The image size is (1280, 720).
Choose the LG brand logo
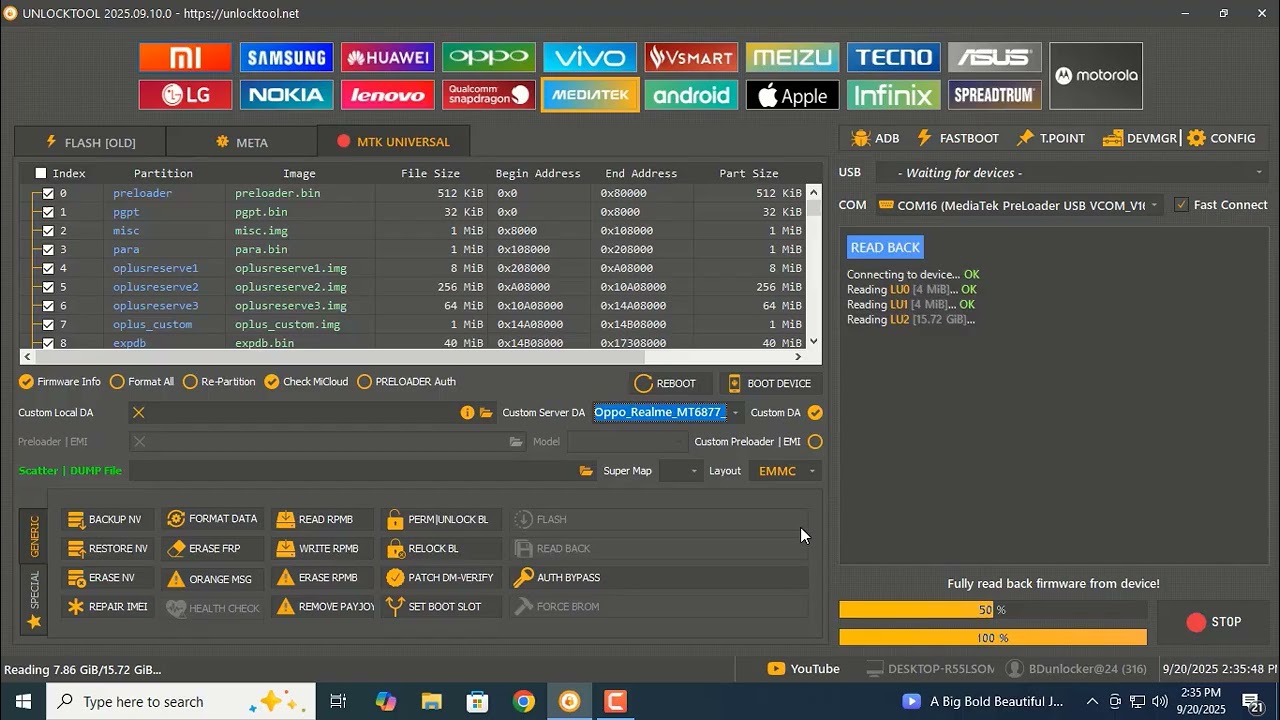tap(185, 95)
